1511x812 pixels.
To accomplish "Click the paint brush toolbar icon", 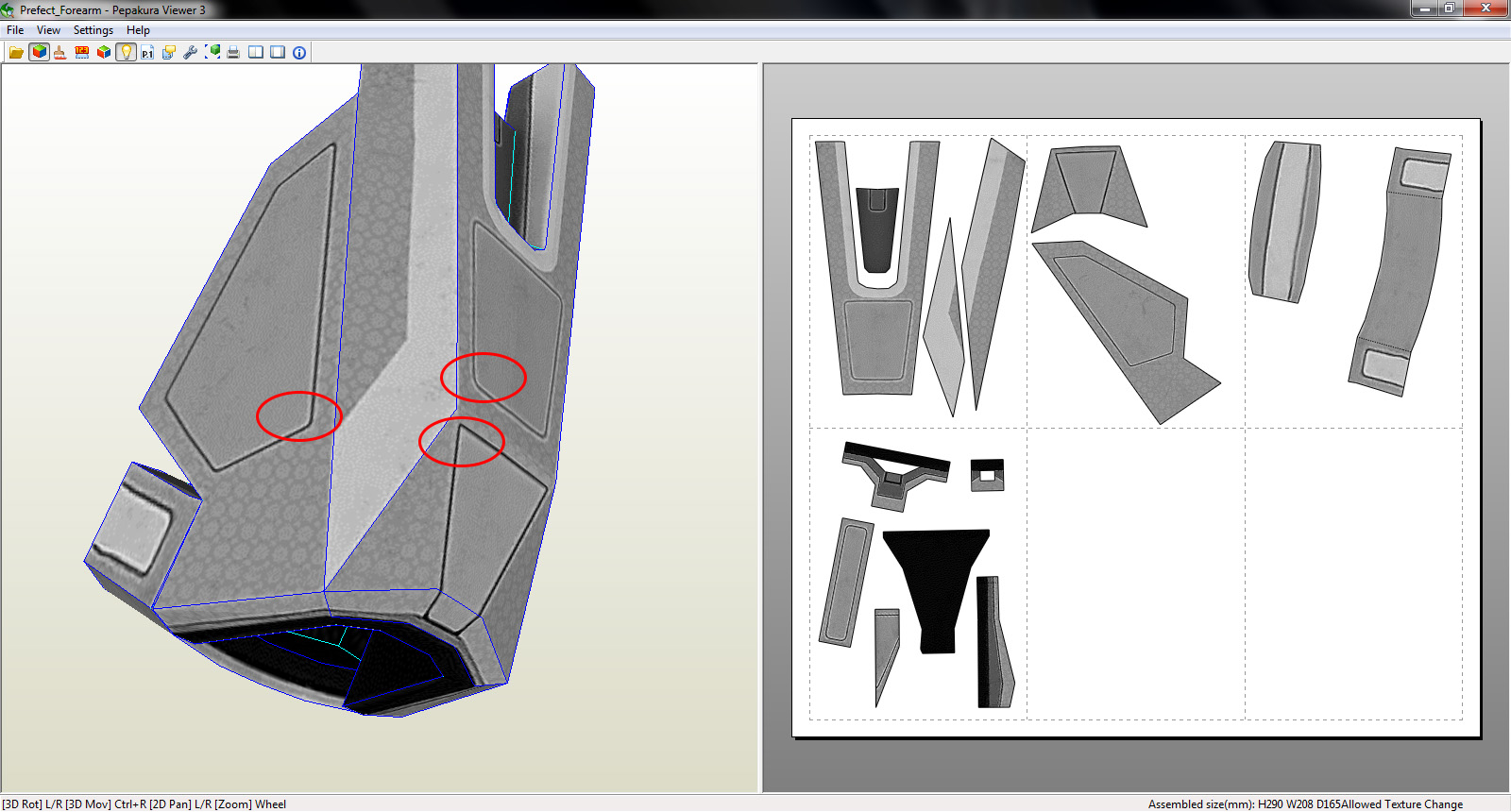I will 60,53.
